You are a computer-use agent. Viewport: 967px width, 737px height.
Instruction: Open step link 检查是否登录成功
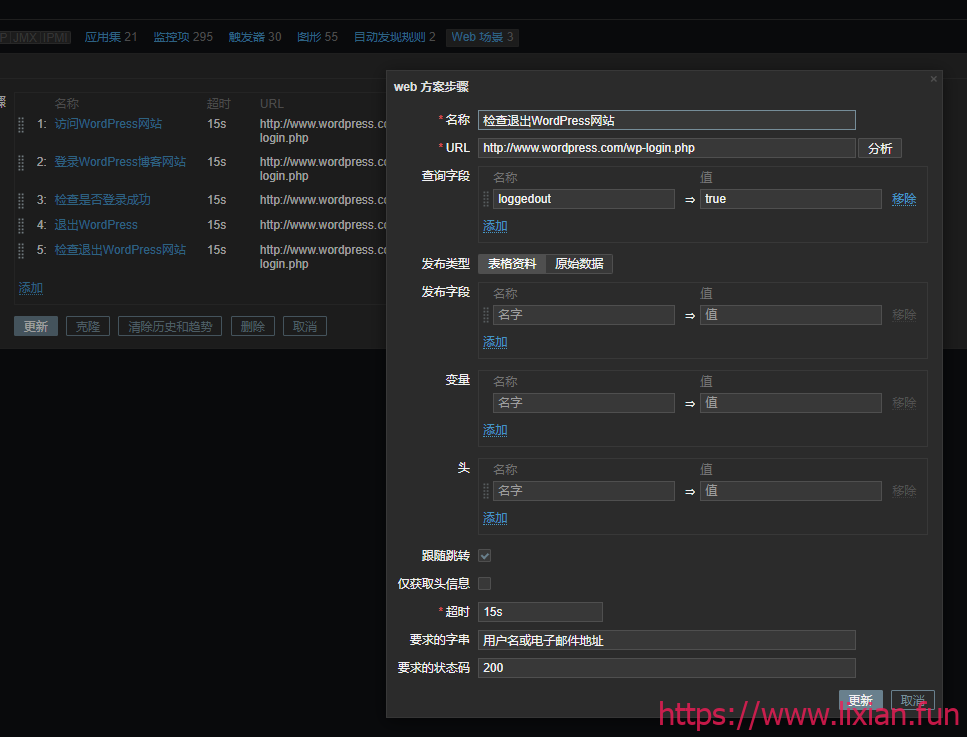(102, 200)
